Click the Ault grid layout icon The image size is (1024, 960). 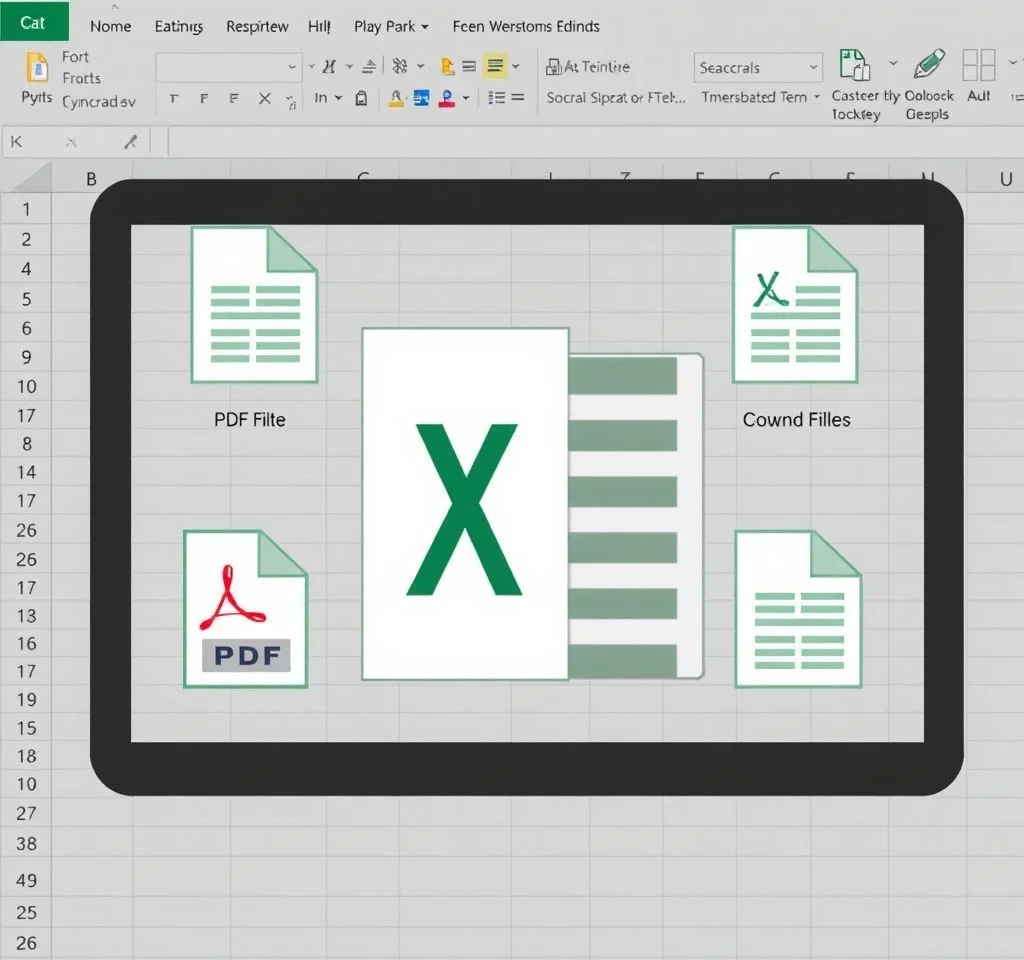pos(978,65)
